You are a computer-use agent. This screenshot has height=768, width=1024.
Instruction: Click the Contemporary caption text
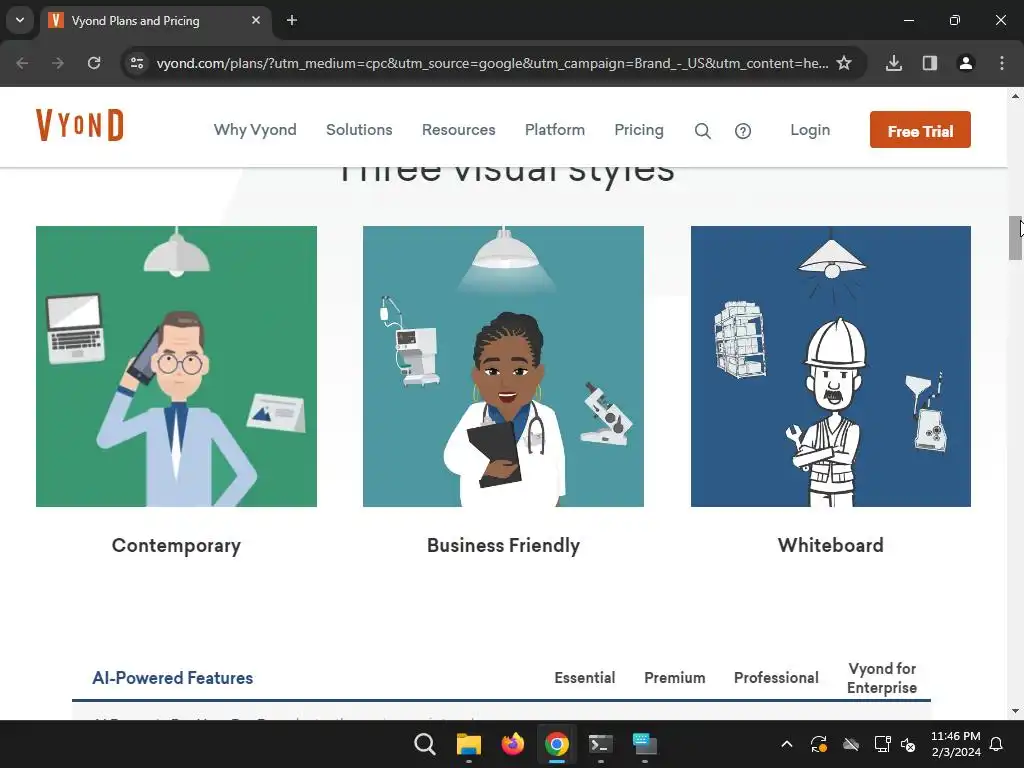[x=176, y=545]
